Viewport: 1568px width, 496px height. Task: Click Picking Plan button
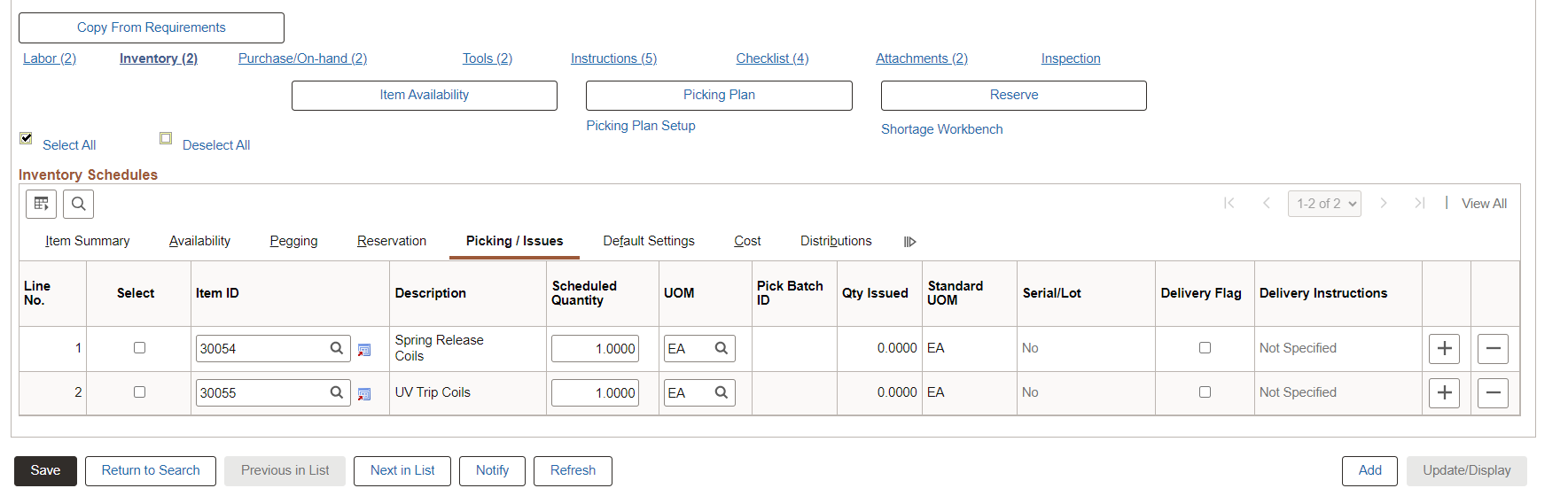[x=719, y=95]
